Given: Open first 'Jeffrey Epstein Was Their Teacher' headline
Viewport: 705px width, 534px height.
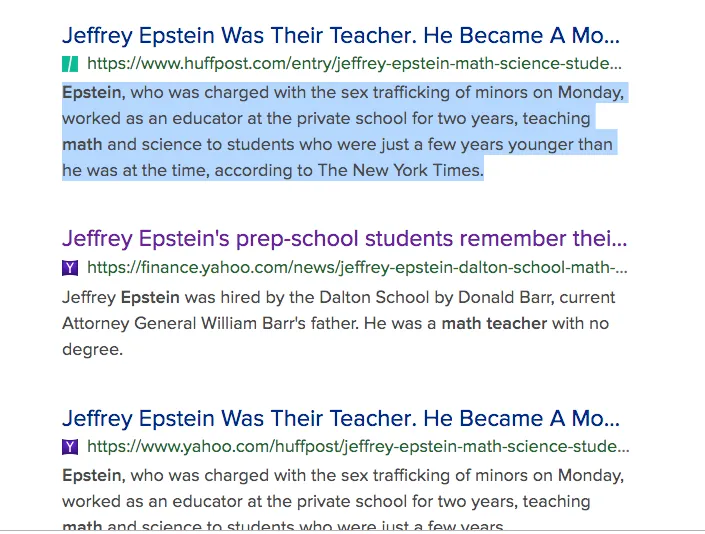Looking at the screenshot, I should [341, 36].
